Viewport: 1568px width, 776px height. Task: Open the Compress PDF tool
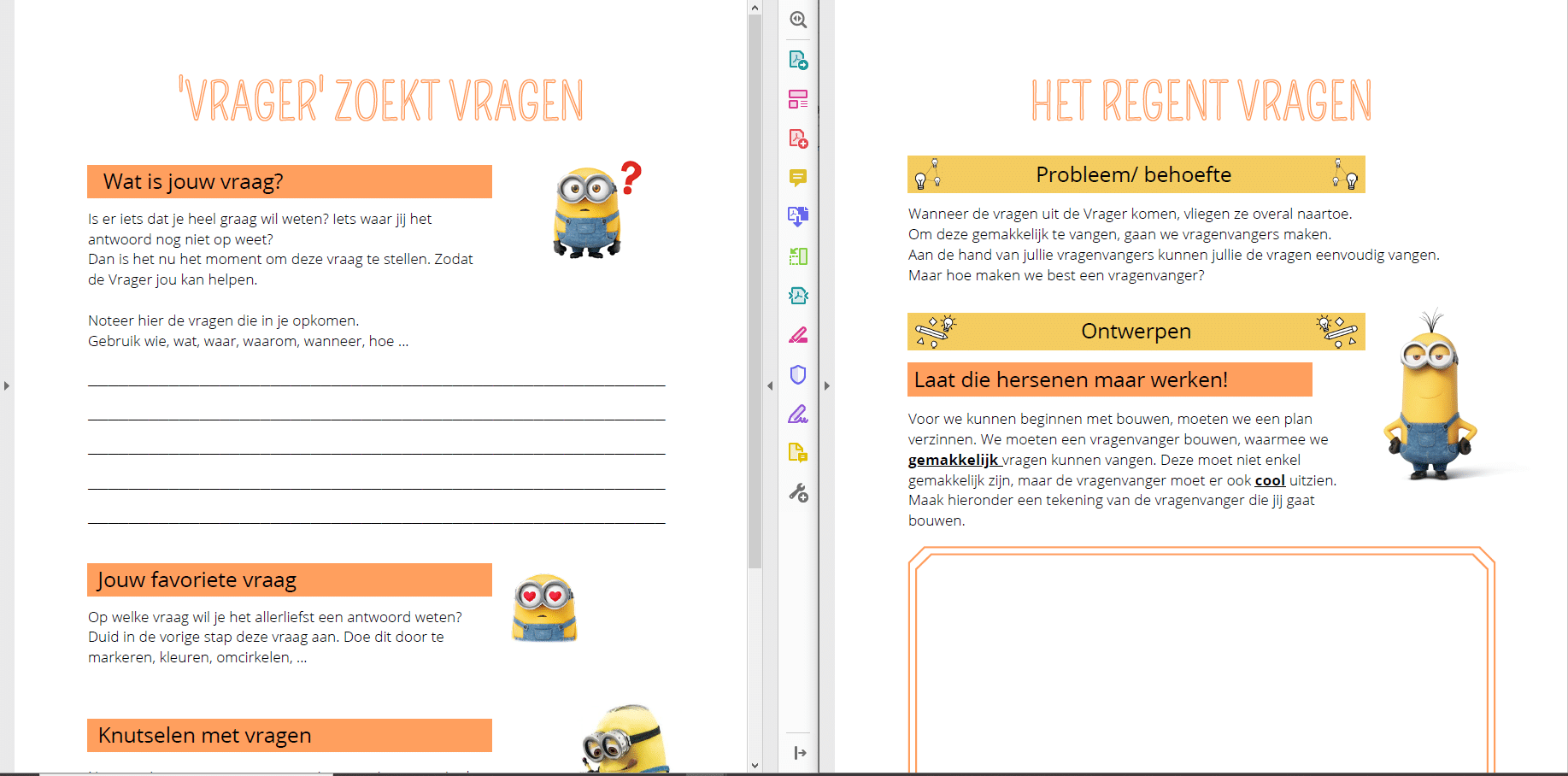pyautogui.click(x=798, y=296)
